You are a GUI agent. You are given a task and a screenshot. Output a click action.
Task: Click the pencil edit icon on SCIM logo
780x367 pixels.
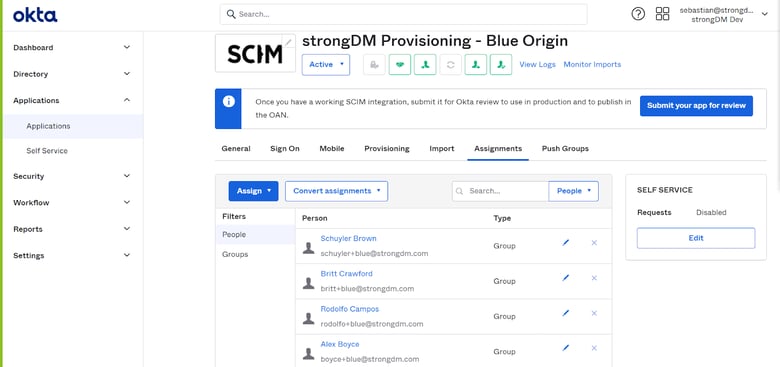(289, 42)
